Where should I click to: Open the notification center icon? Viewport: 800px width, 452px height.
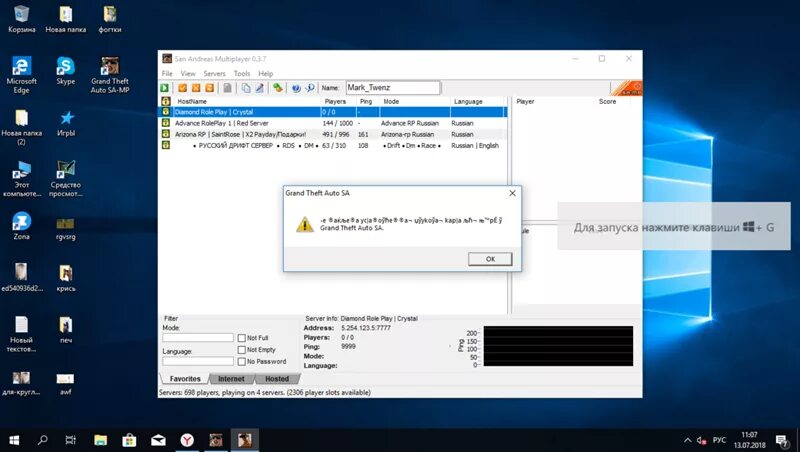(x=782, y=440)
